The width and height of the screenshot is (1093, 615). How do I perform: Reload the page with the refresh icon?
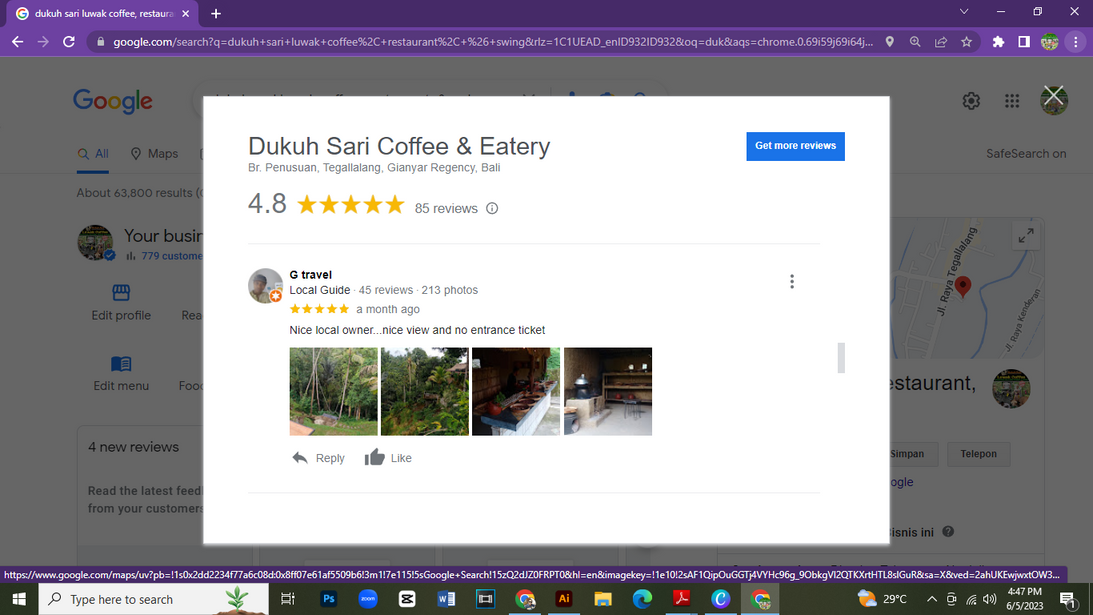point(69,42)
